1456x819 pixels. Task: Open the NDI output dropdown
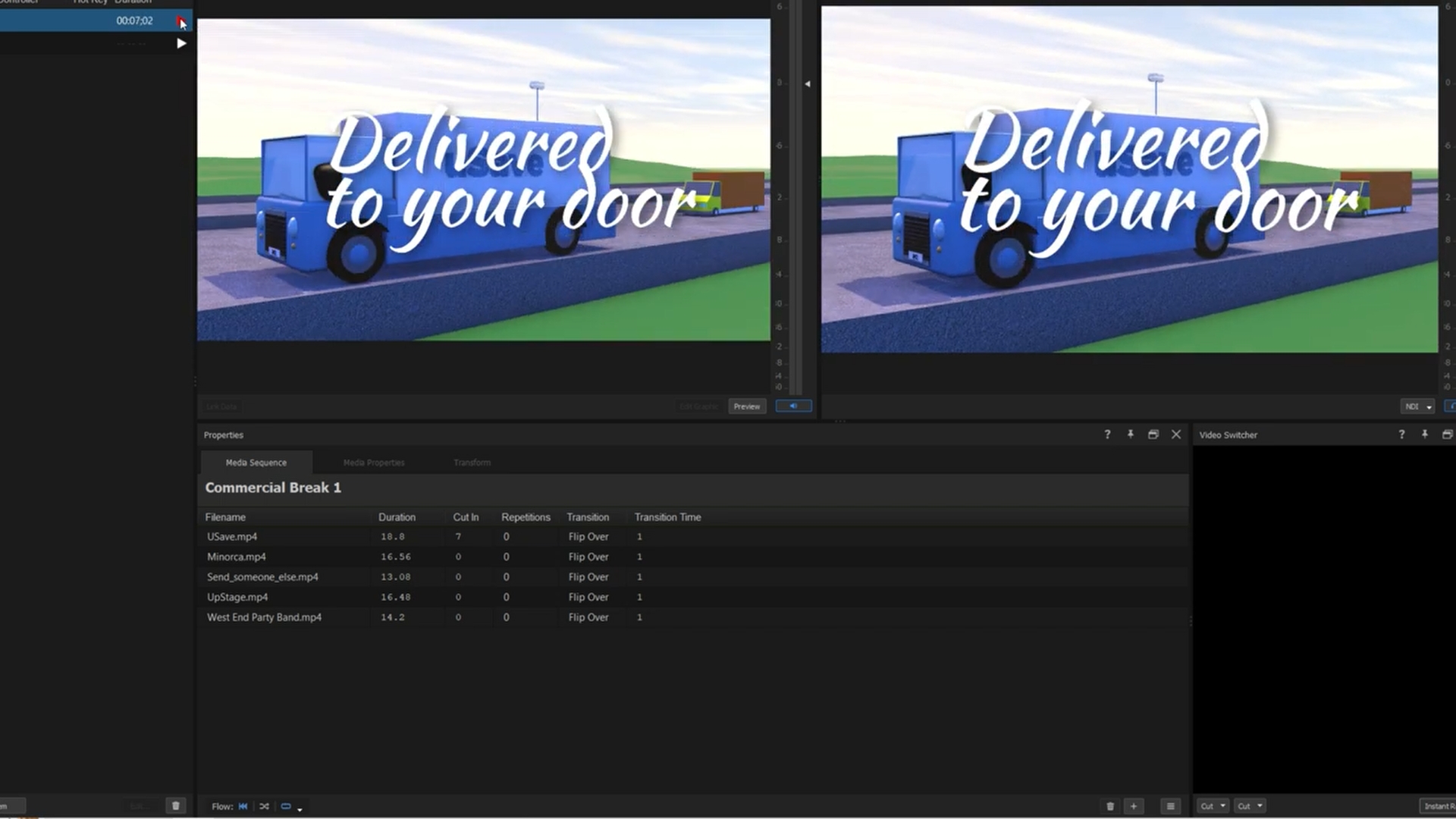pos(1417,406)
